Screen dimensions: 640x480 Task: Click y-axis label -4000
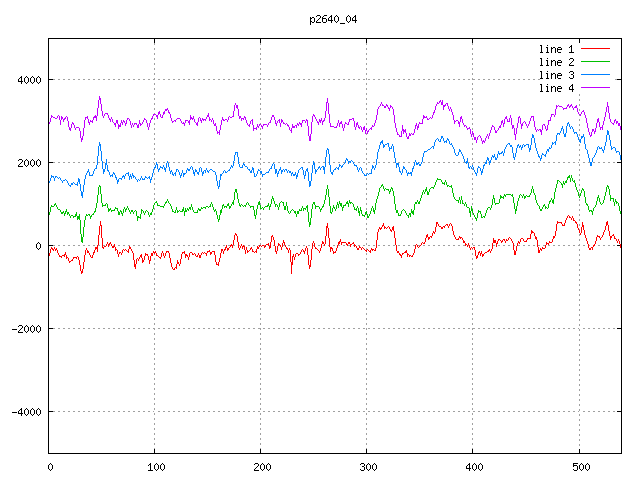(x=27, y=412)
